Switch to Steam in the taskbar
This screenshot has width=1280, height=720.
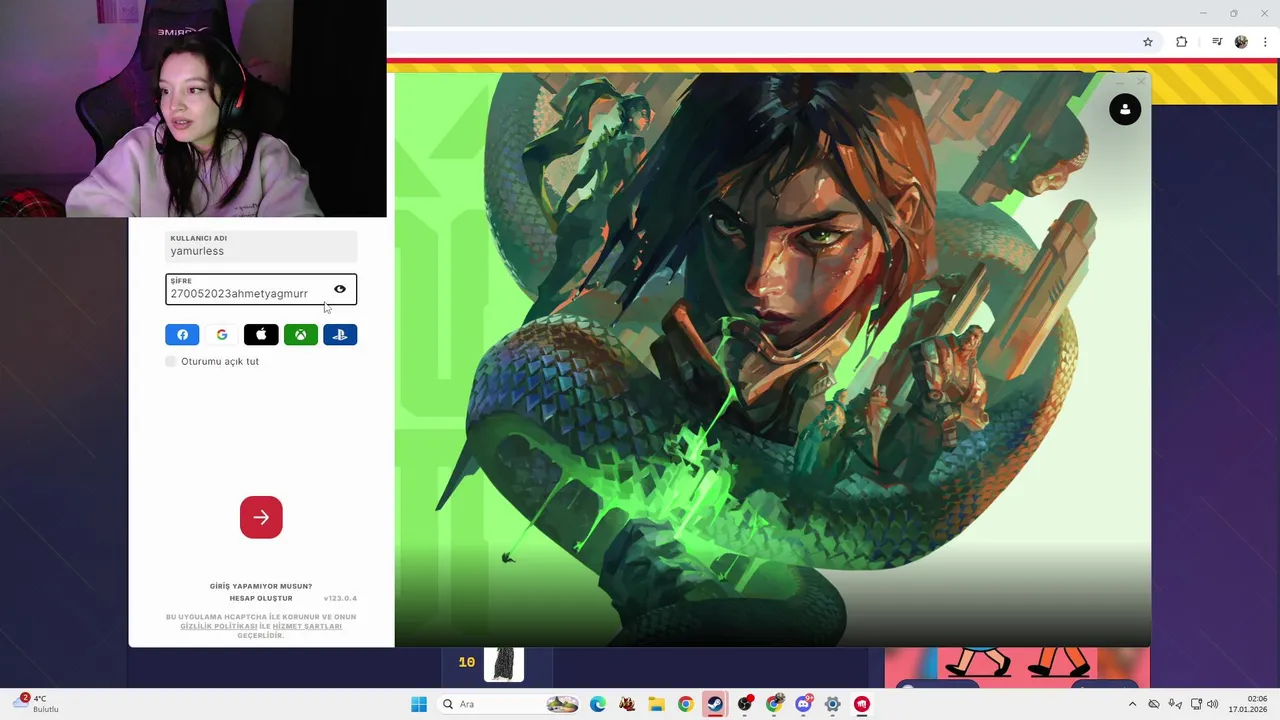(715, 704)
